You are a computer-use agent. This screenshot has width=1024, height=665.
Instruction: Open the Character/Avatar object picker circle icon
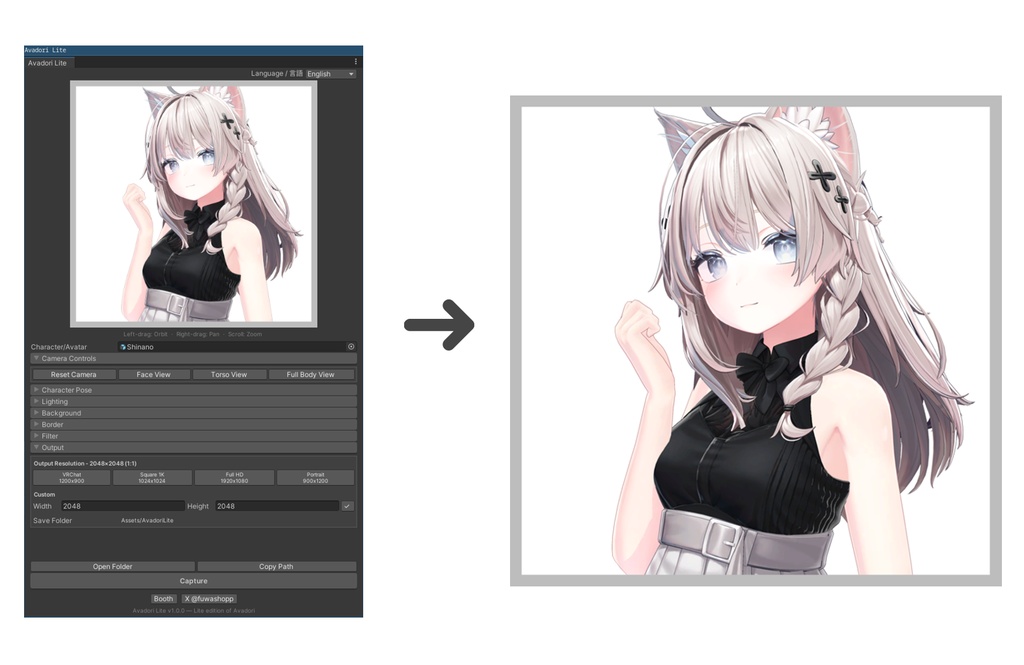point(351,347)
